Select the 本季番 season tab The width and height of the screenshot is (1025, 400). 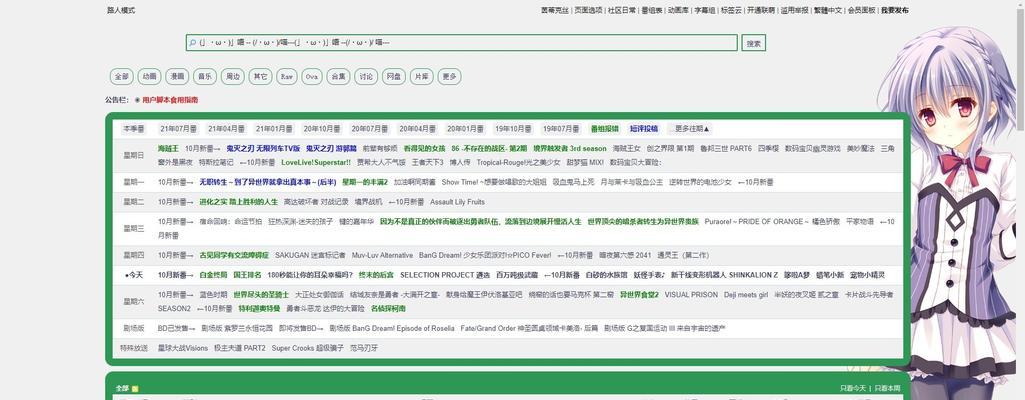tap(134, 129)
